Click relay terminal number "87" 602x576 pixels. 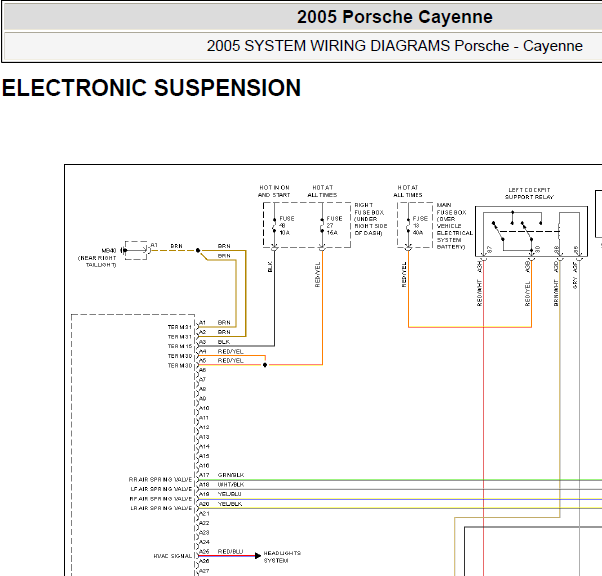pos(489,250)
